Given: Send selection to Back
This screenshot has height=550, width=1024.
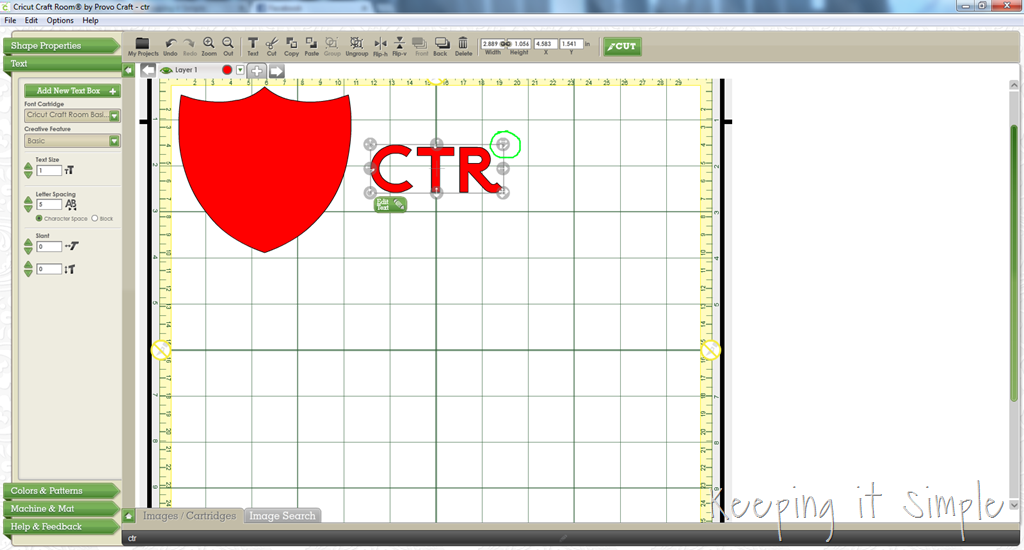Looking at the screenshot, I should (x=441, y=44).
